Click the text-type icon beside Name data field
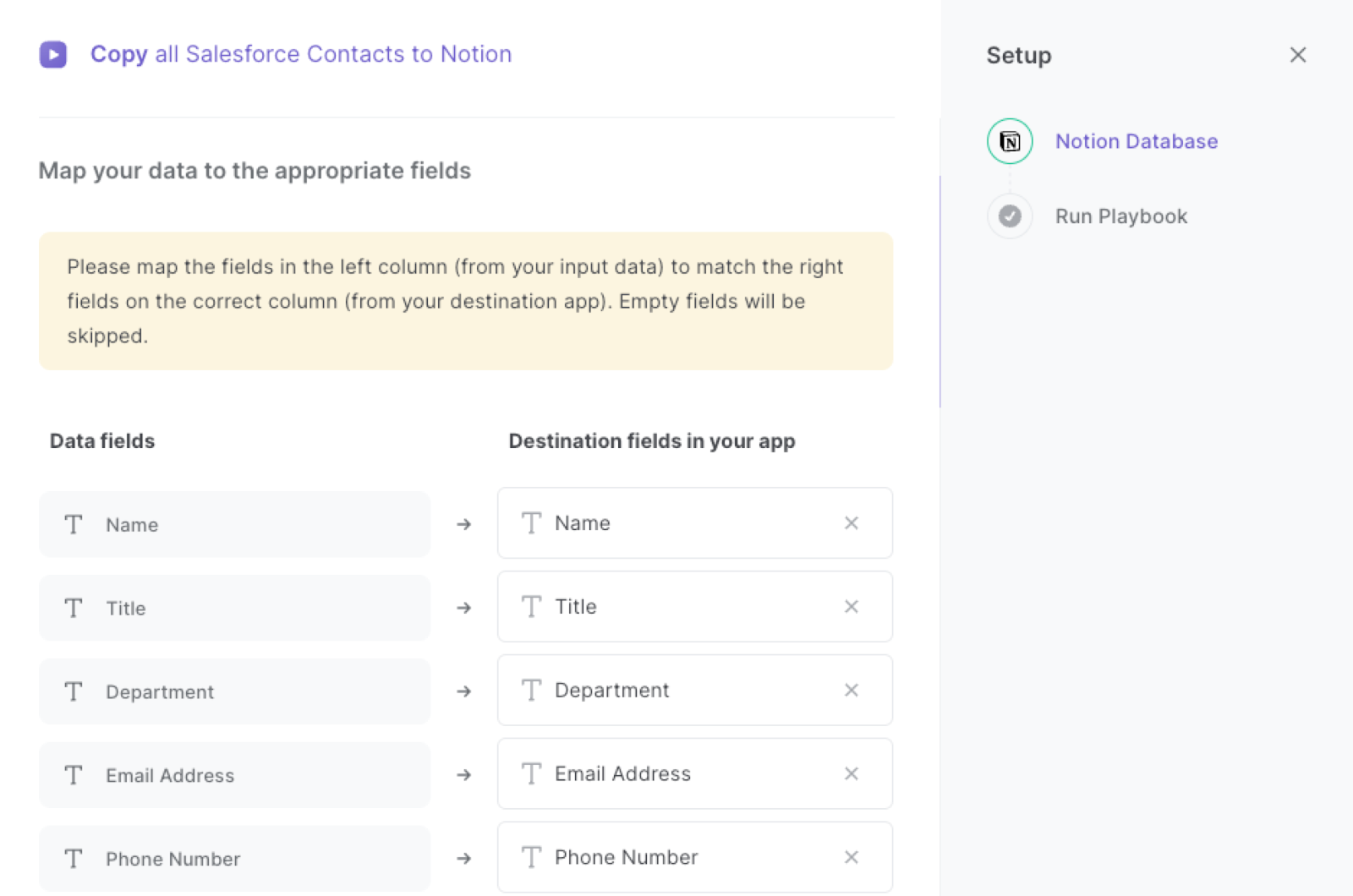Screen dimensions: 1353x896 click(73, 524)
